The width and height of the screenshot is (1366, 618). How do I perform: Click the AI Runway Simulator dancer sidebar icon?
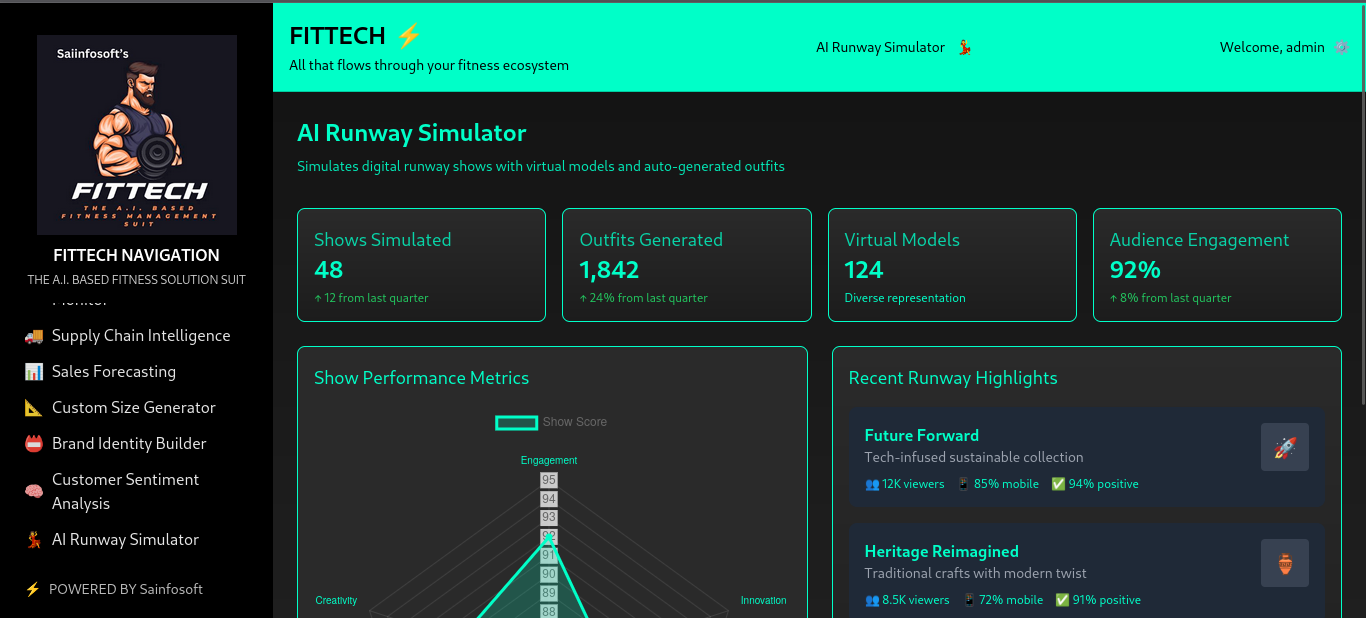click(x=34, y=540)
